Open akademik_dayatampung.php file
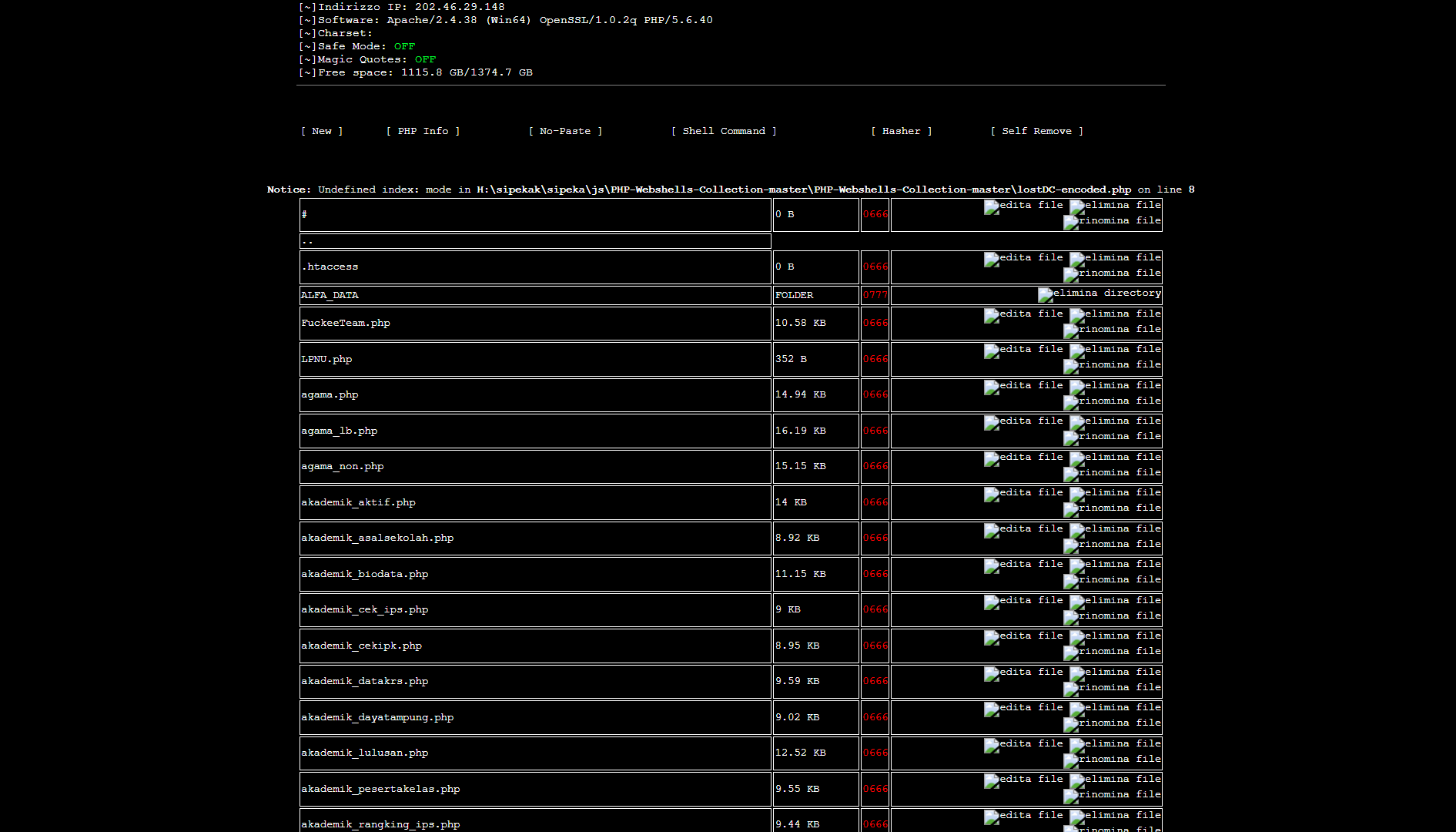1456x832 pixels. coord(377,717)
